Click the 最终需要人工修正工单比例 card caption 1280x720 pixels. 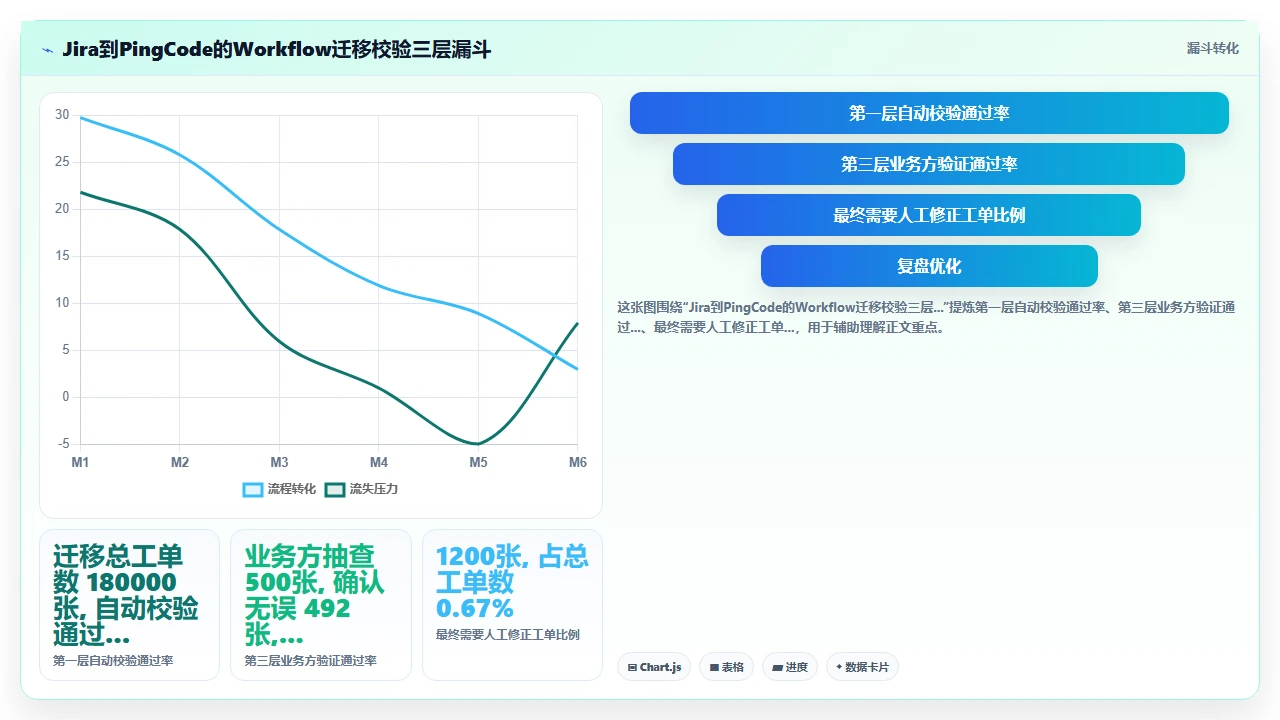click(508, 634)
